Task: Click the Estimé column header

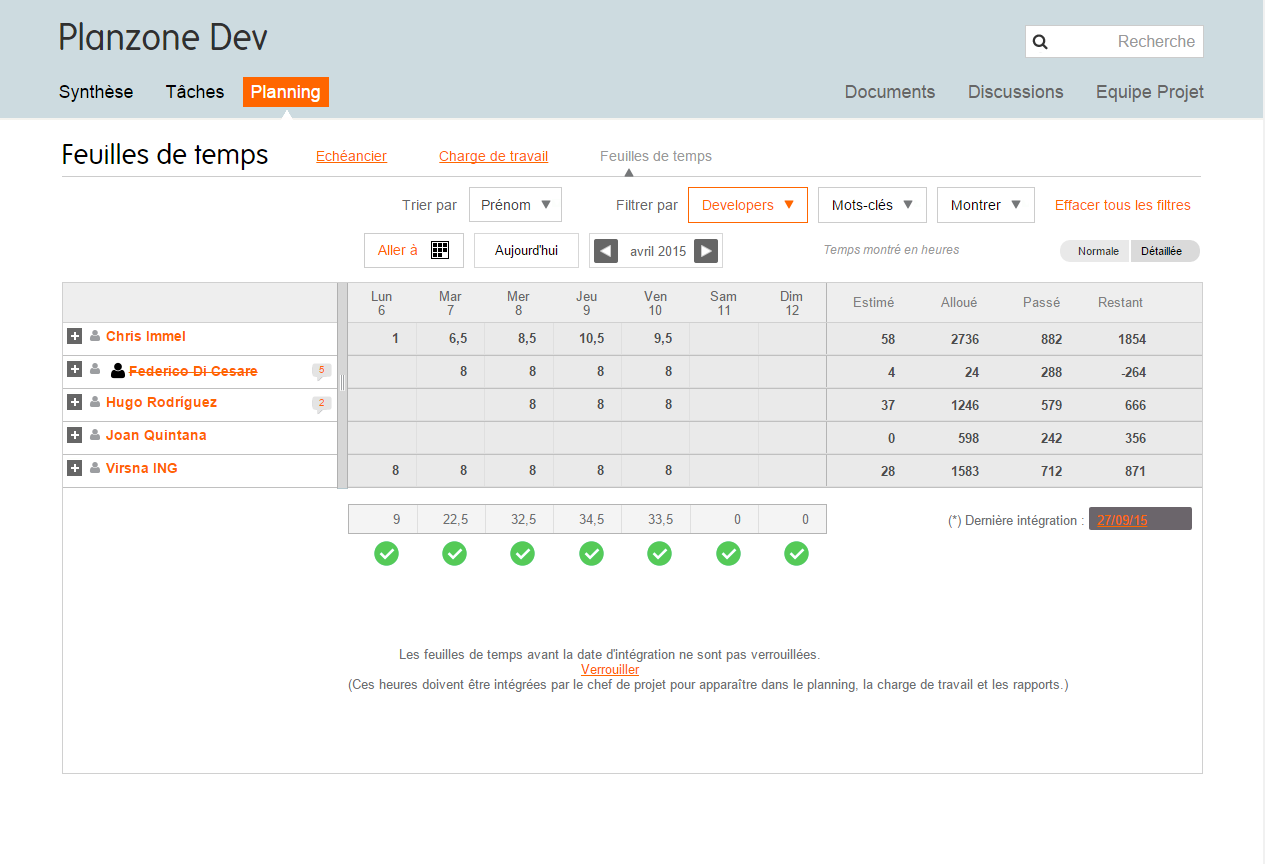Action: (873, 302)
